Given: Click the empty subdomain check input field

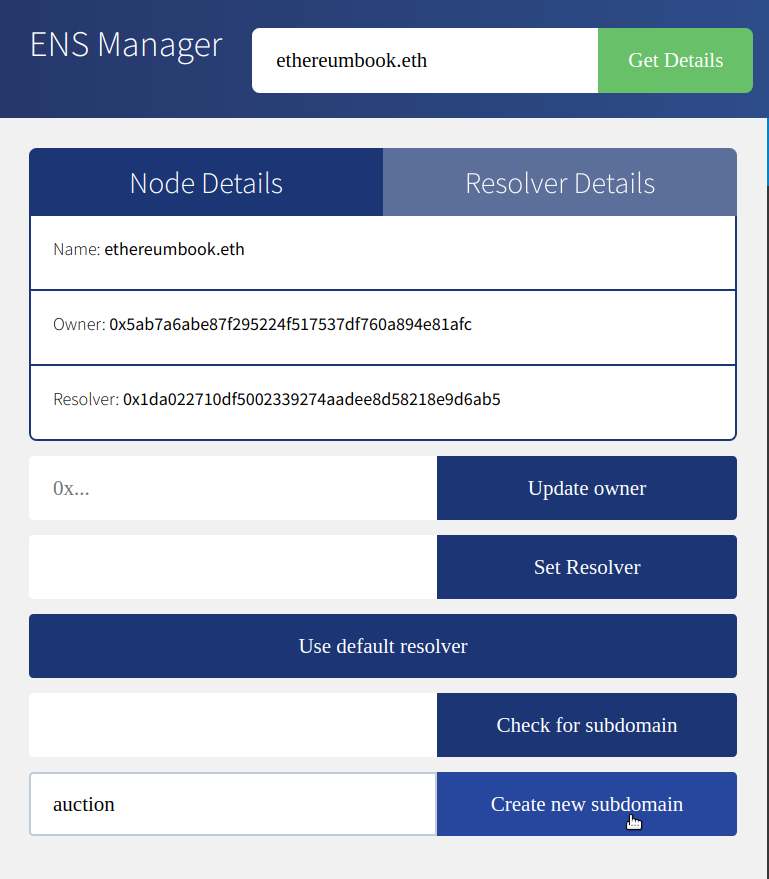Looking at the screenshot, I should tap(232, 725).
